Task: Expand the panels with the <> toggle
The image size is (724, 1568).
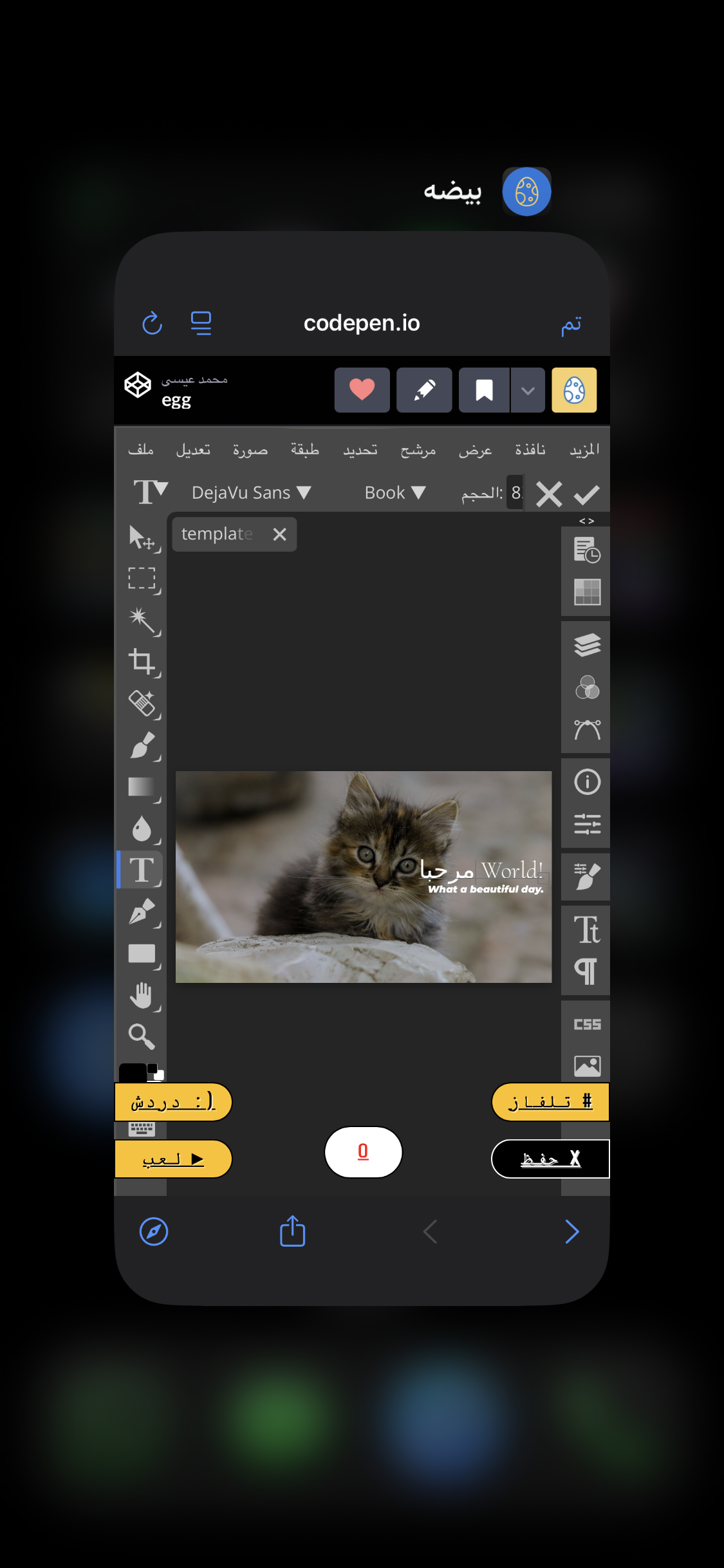Action: tap(586, 521)
